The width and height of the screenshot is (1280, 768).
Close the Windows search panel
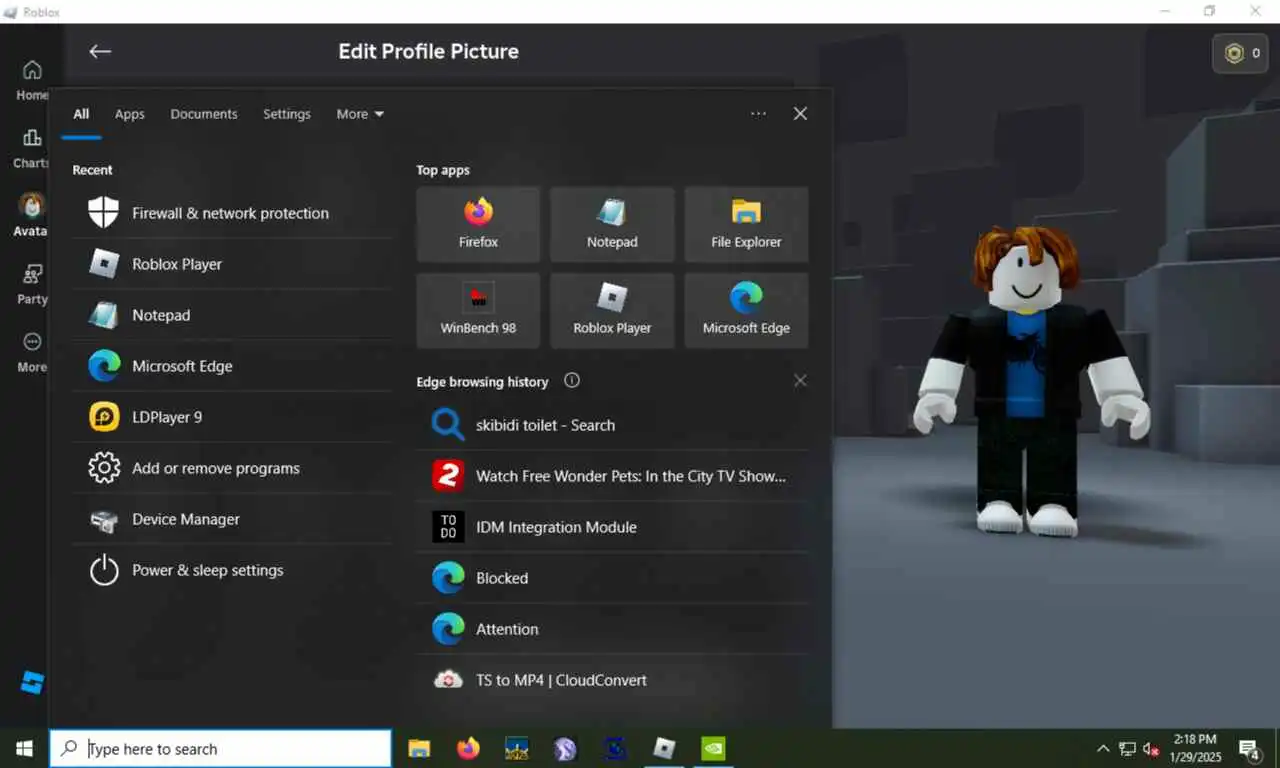(800, 114)
